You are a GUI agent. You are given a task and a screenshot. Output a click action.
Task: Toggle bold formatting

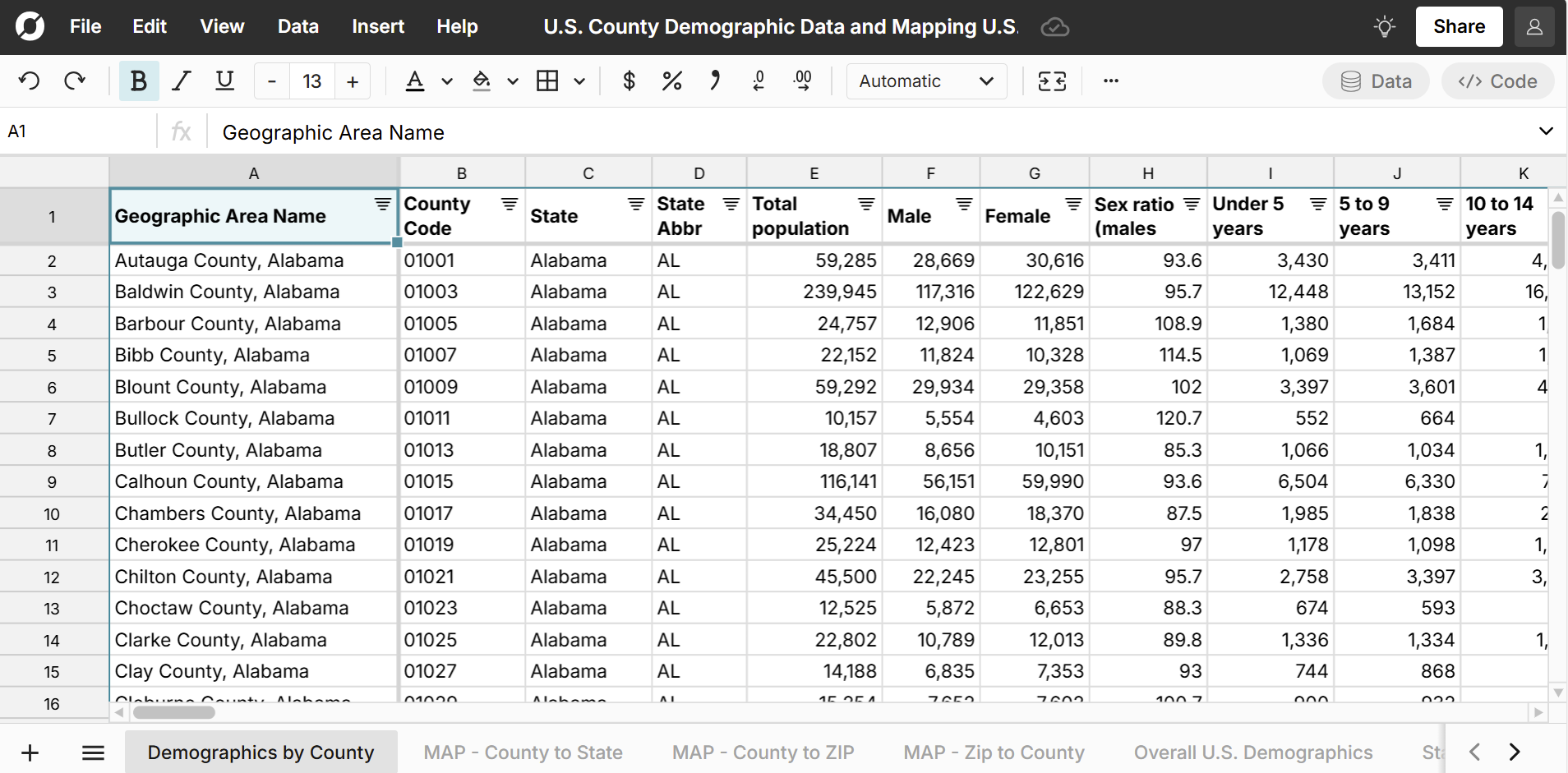point(138,81)
